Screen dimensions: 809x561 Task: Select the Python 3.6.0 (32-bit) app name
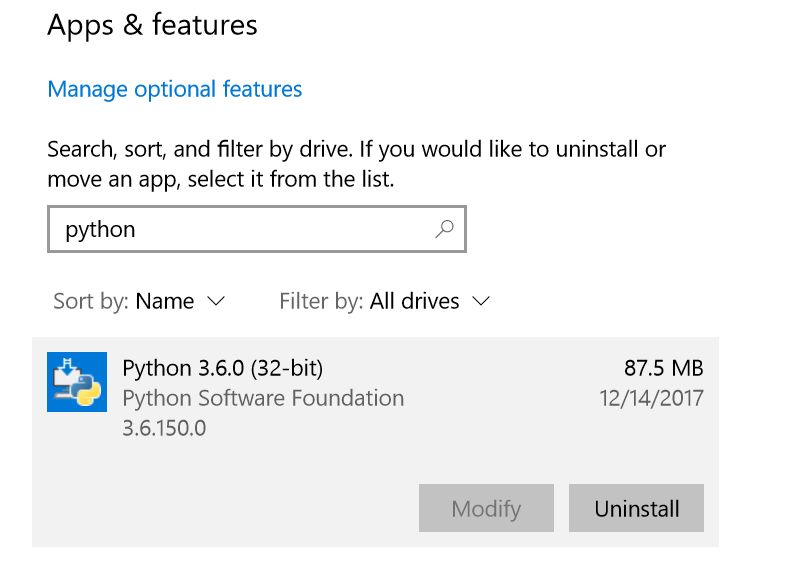click(x=222, y=367)
